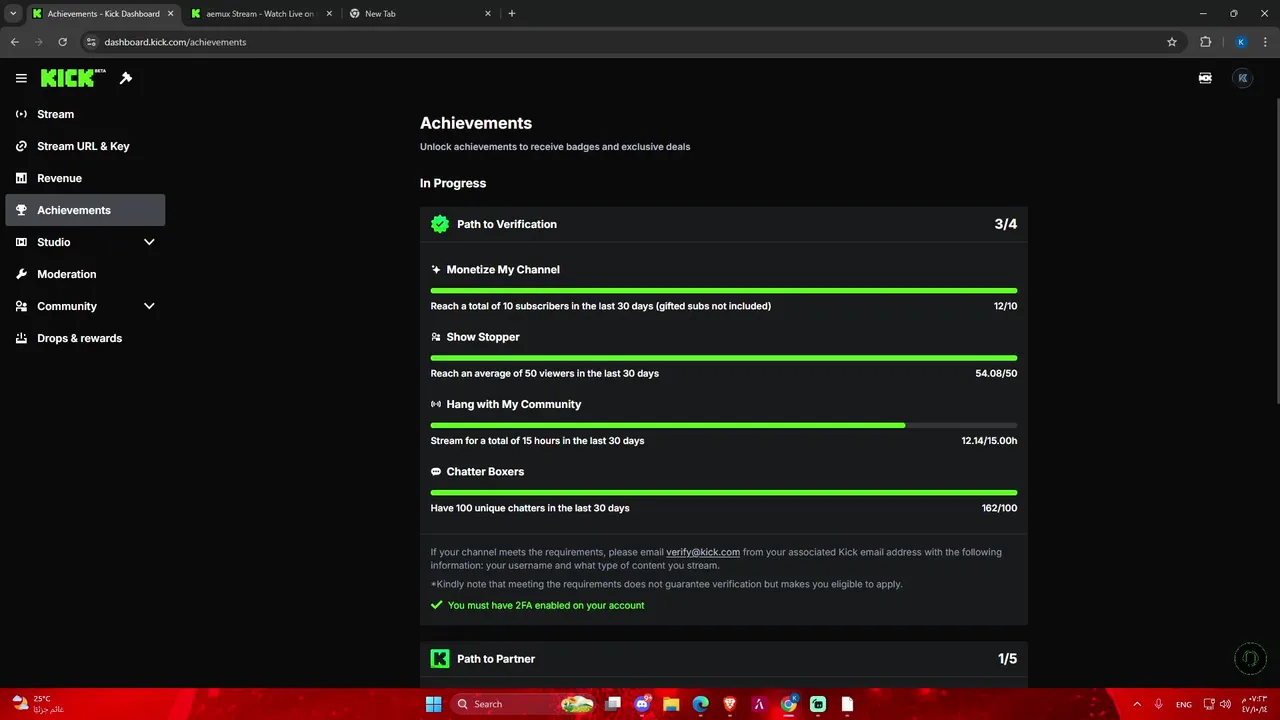
Task: Switch to aemux Stream browser tab
Action: [x=260, y=14]
